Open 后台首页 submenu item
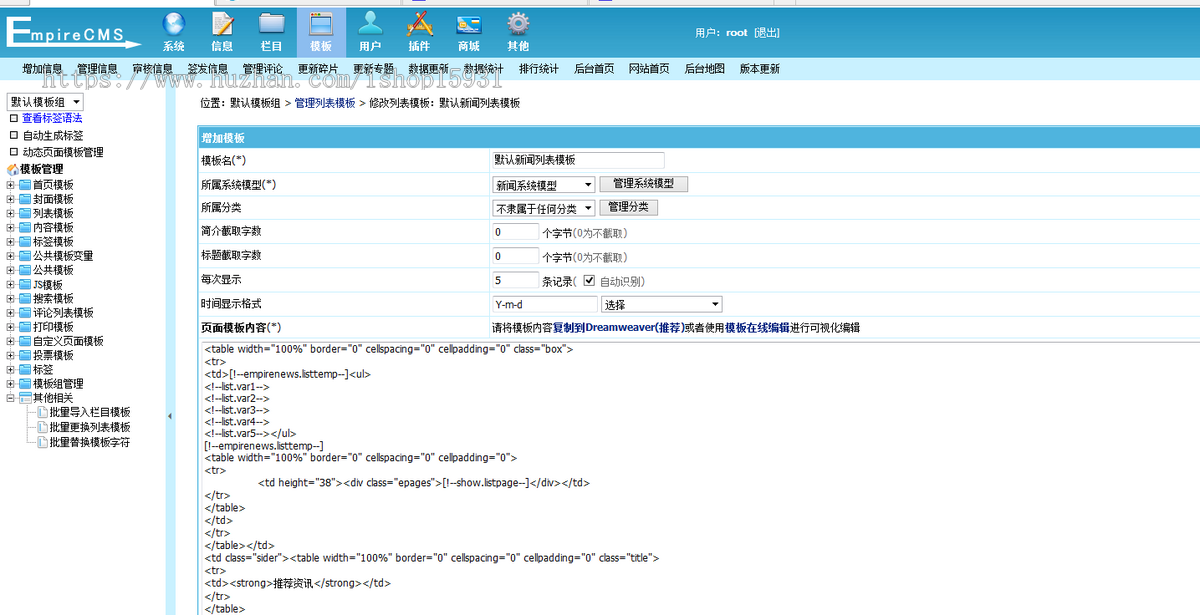This screenshot has width=1200, height=615. 594,69
